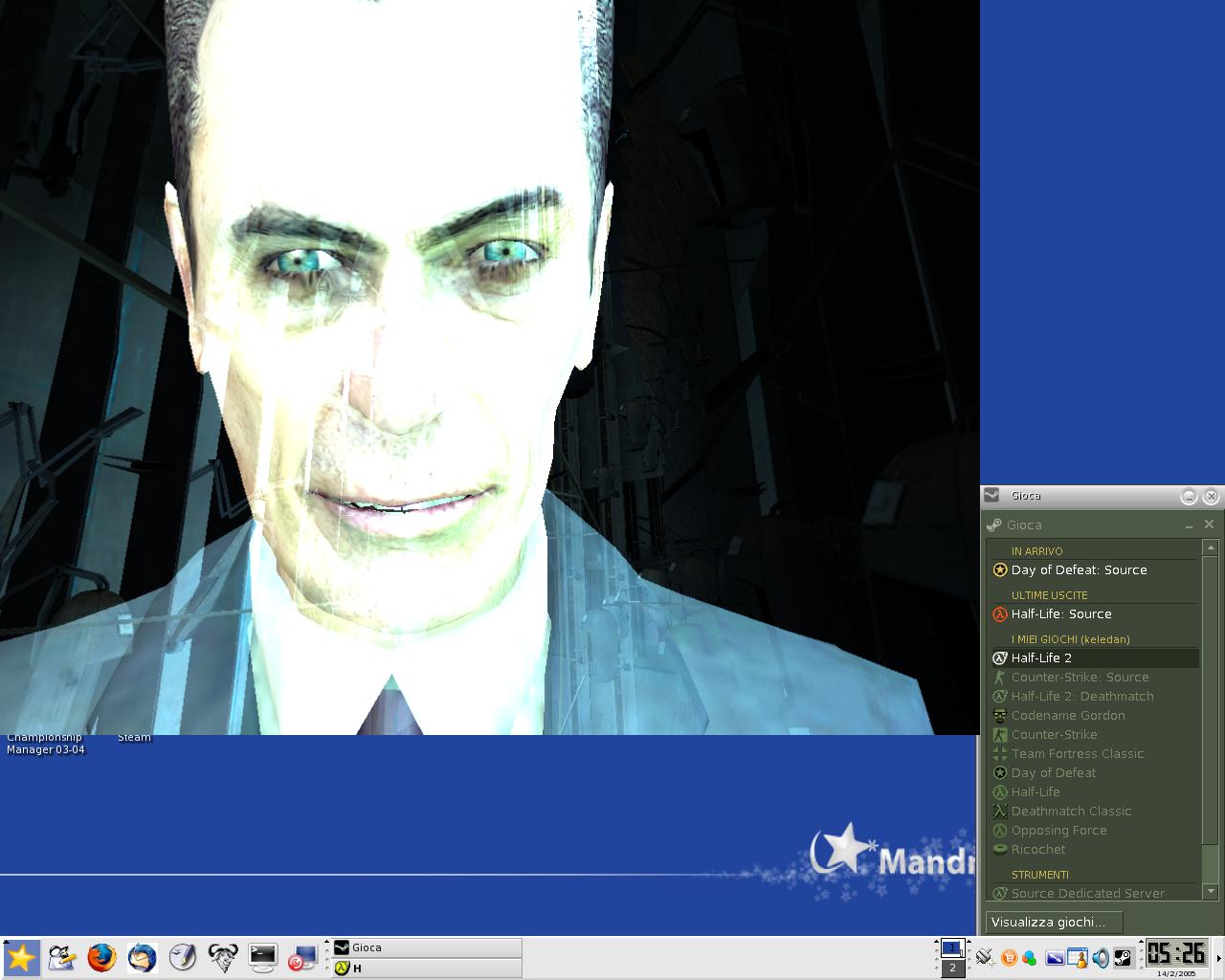Select the Steam desktop icon label
This screenshot has width=1225, height=980.
point(134,738)
